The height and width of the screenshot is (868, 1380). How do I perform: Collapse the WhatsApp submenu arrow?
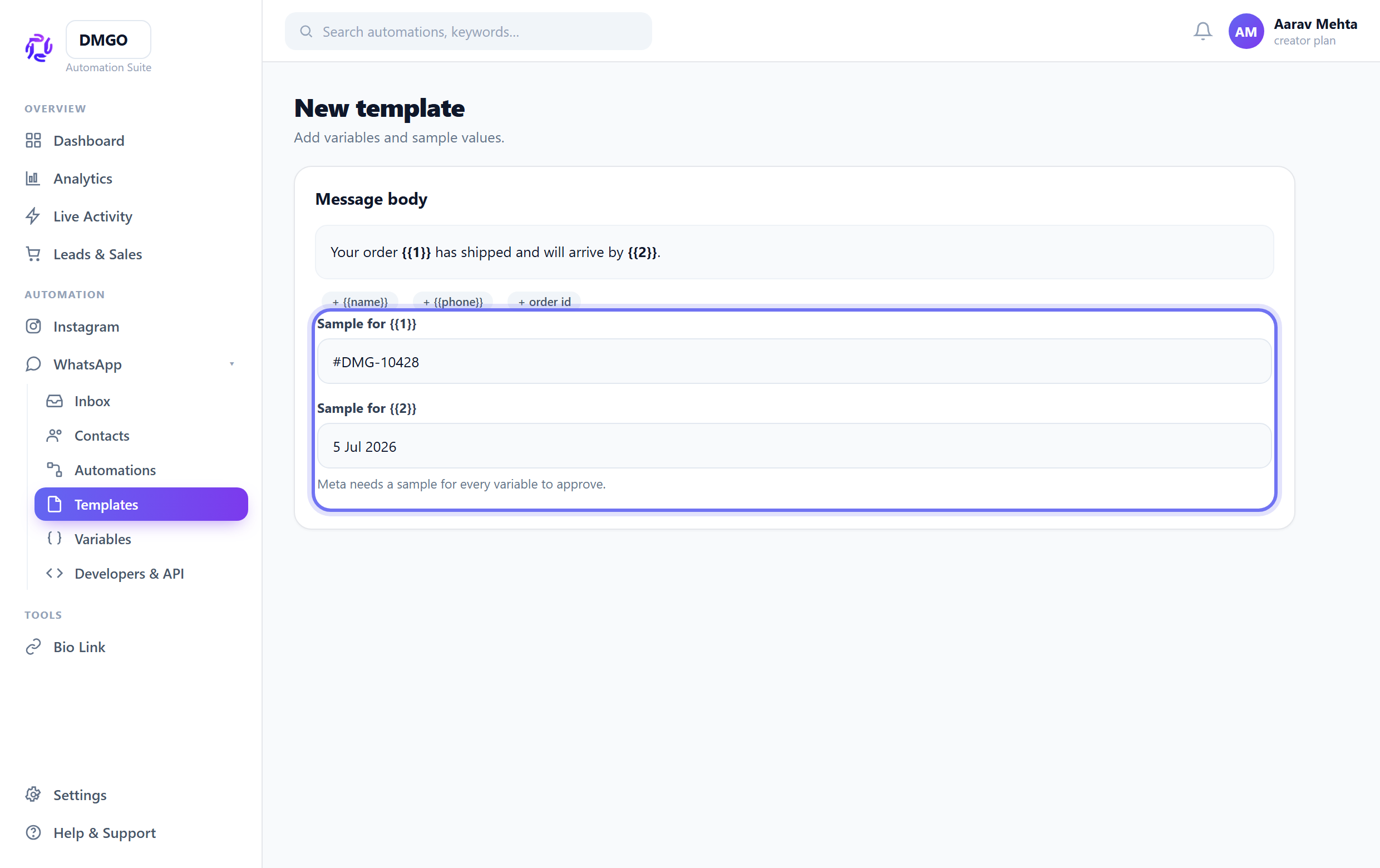(x=231, y=364)
